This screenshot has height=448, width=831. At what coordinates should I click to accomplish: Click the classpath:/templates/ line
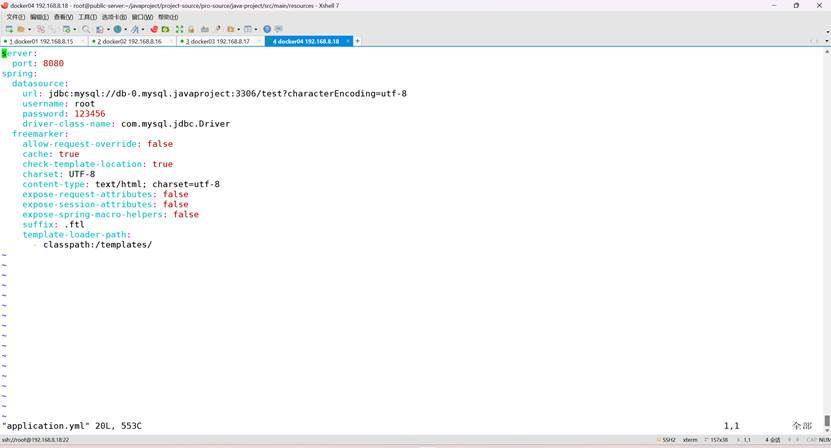98,244
